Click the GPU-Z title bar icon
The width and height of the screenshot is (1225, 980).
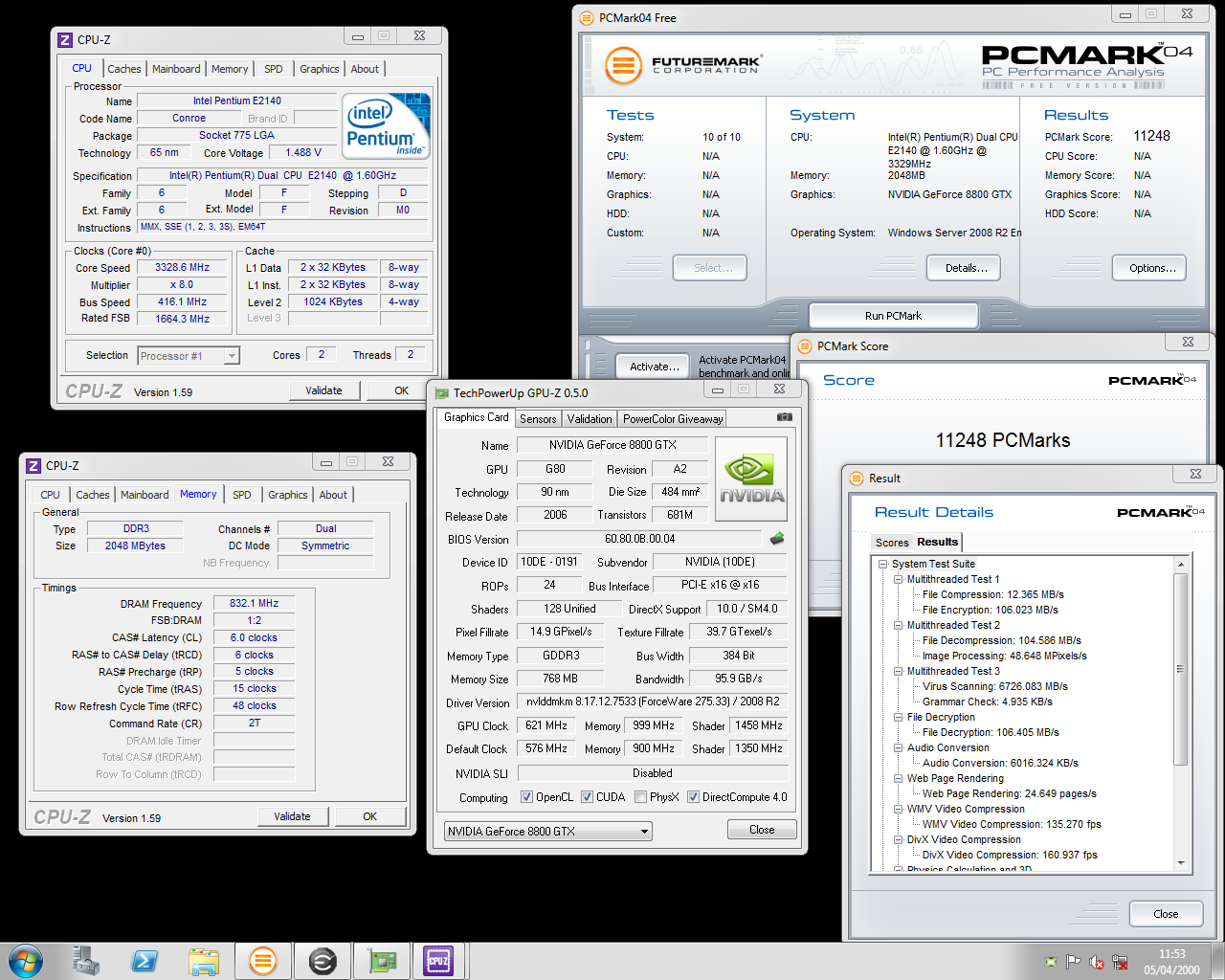coord(441,393)
